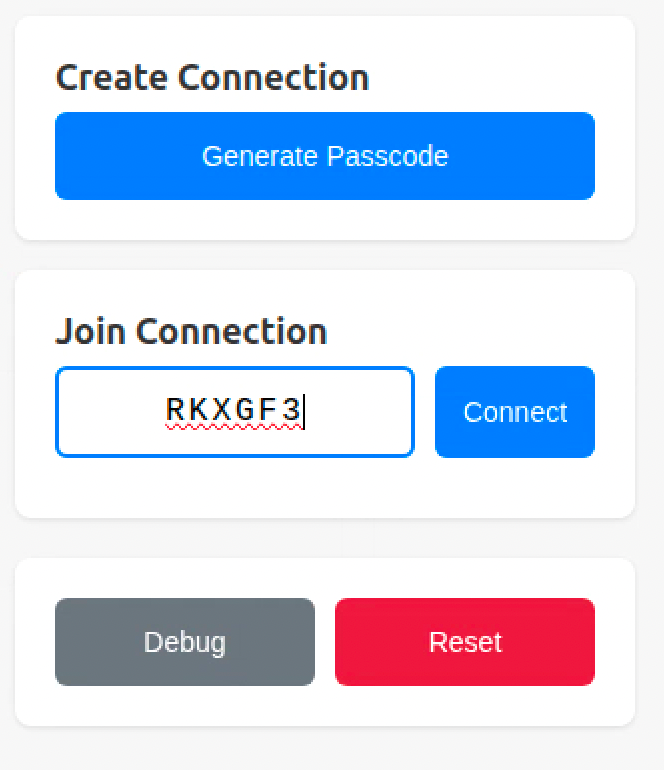Viewport: 664px width, 770px height.
Task: Click the word Create in the top heading
Action: point(112,78)
